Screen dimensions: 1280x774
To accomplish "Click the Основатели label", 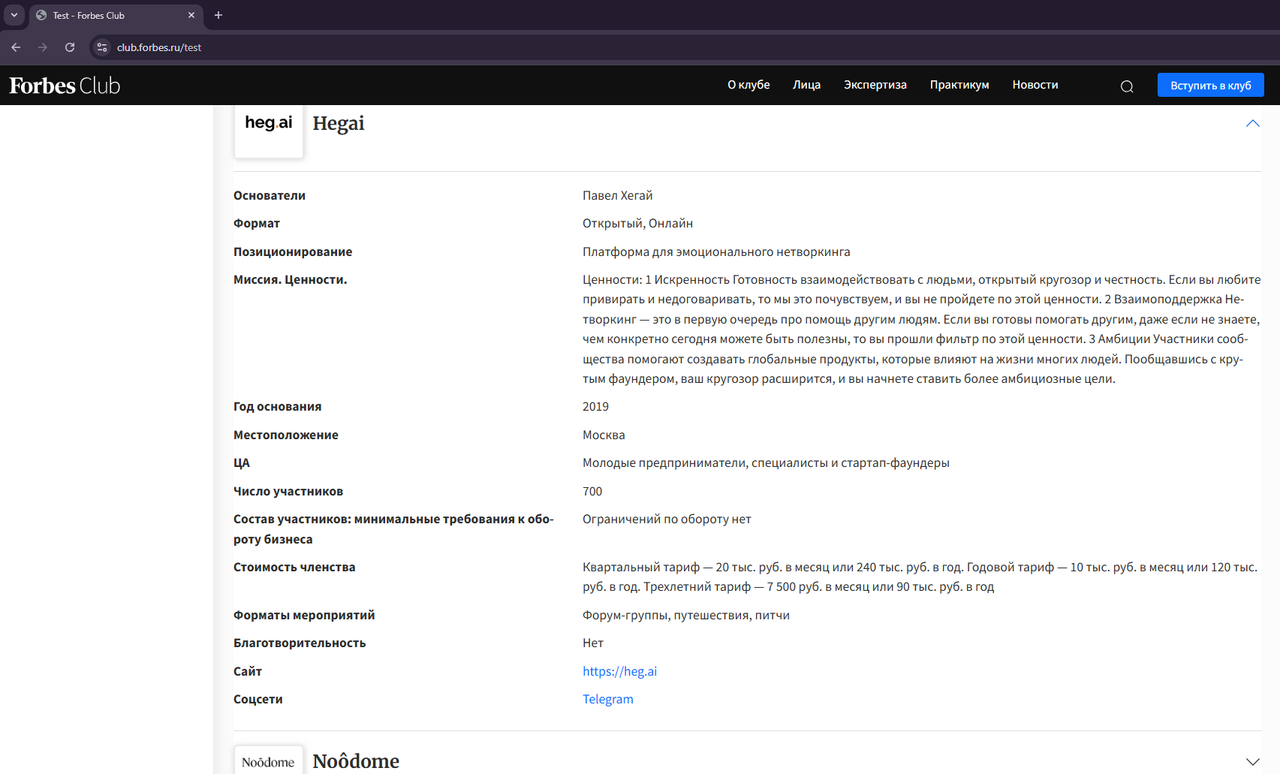I will tap(270, 195).
